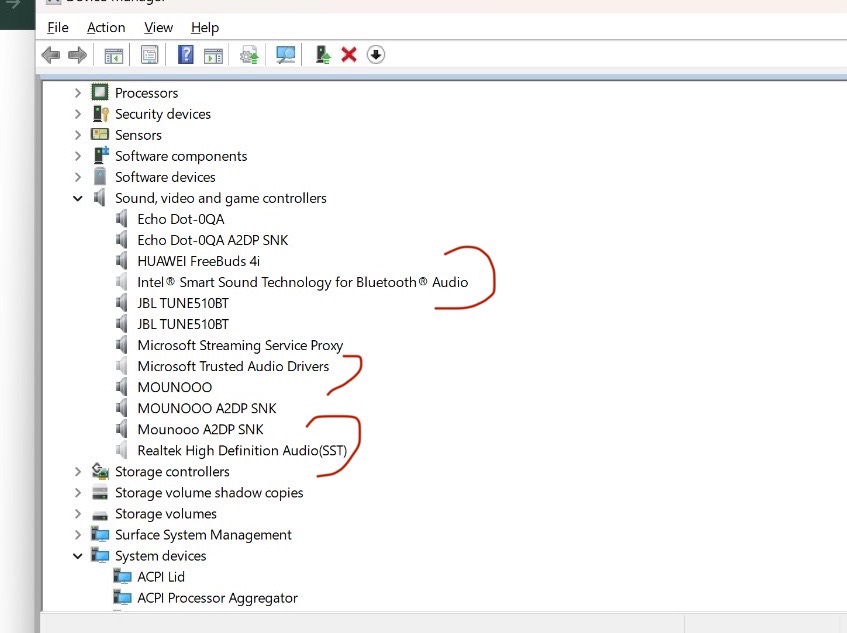Viewport: 847px width, 633px height.
Task: Expand the Storage volumes category
Action: [78, 514]
